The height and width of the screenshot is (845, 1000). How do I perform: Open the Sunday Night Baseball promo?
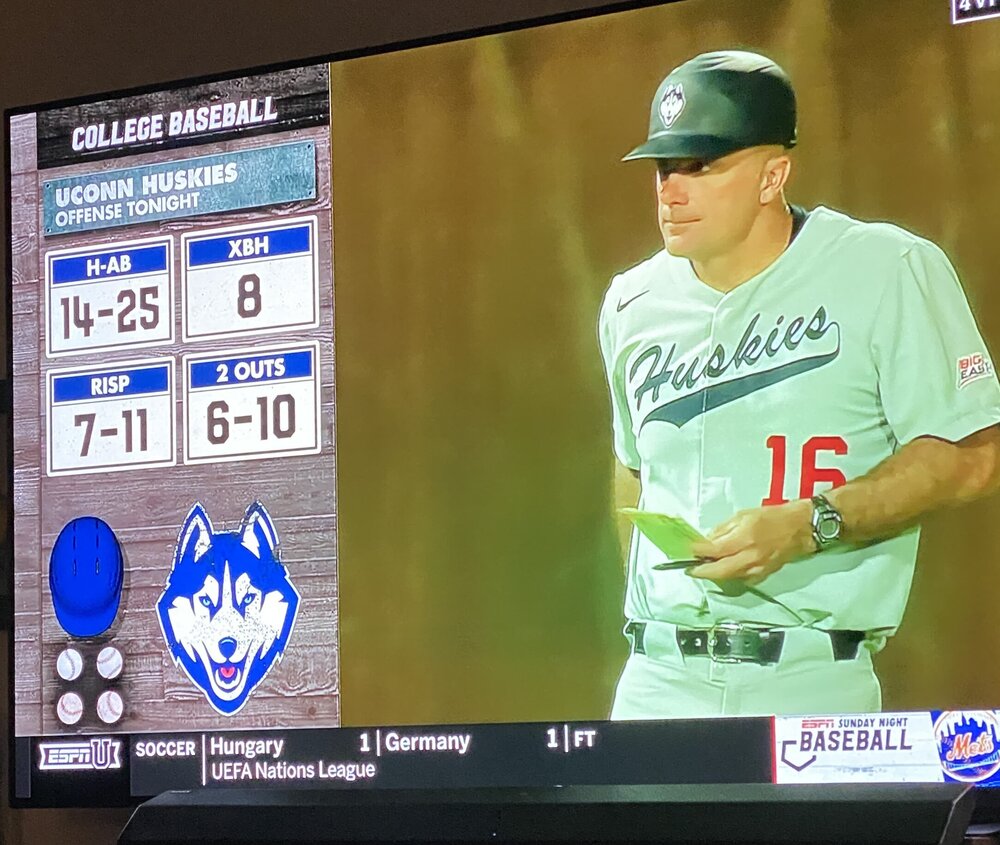[853, 747]
